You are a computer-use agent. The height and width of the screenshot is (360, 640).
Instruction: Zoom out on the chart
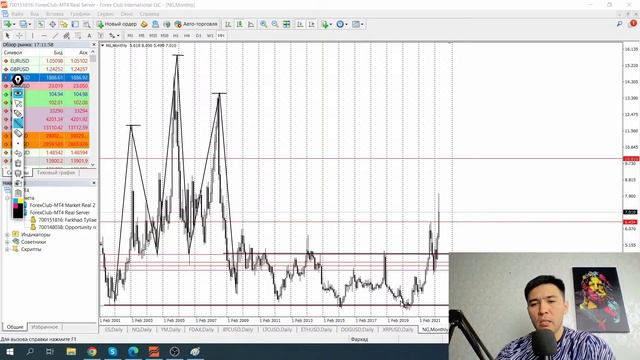coord(275,24)
